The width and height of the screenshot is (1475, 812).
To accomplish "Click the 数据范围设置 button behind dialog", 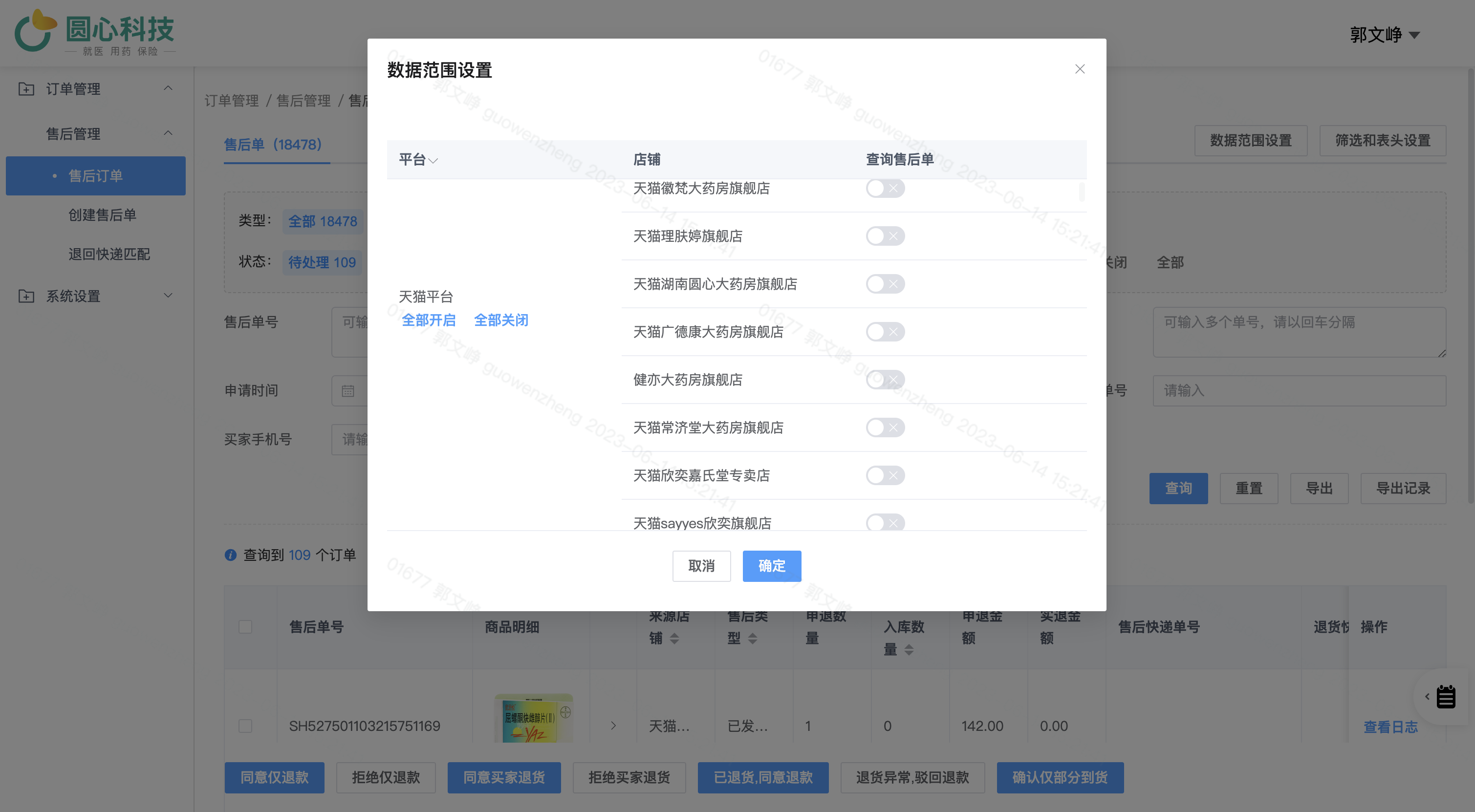I will 1251,141.
